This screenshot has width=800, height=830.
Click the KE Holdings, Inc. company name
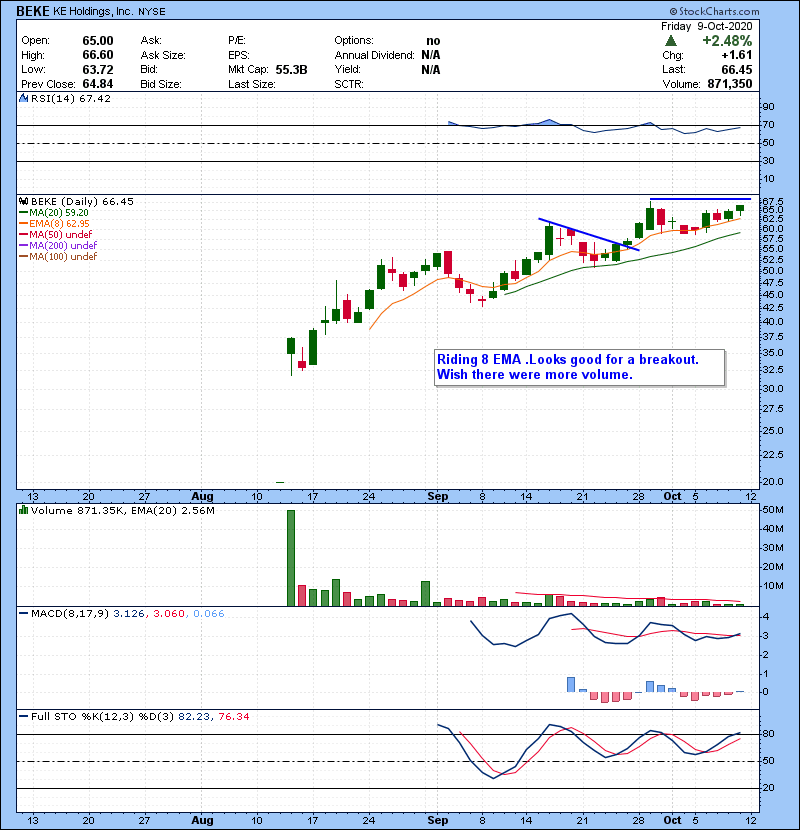[x=93, y=12]
